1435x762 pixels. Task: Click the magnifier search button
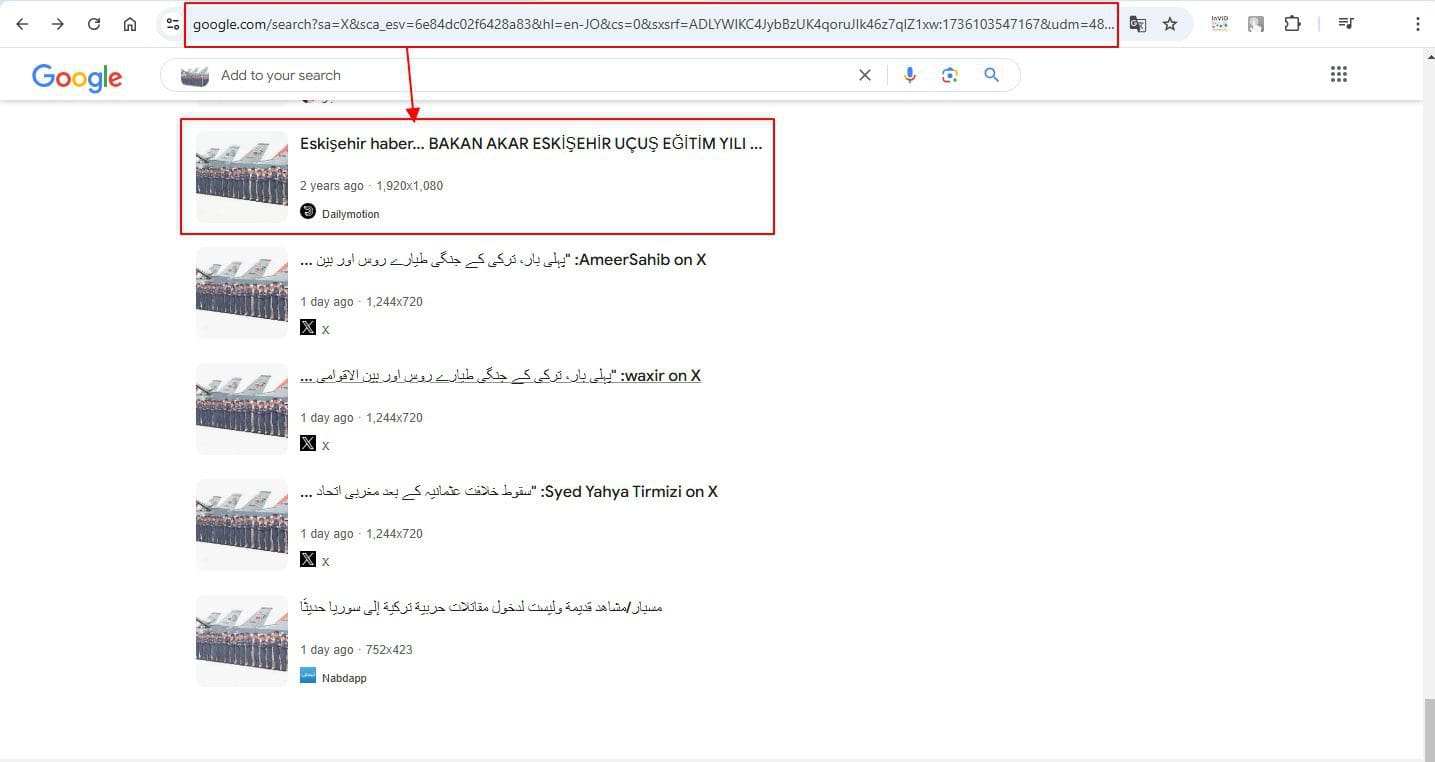[x=991, y=75]
